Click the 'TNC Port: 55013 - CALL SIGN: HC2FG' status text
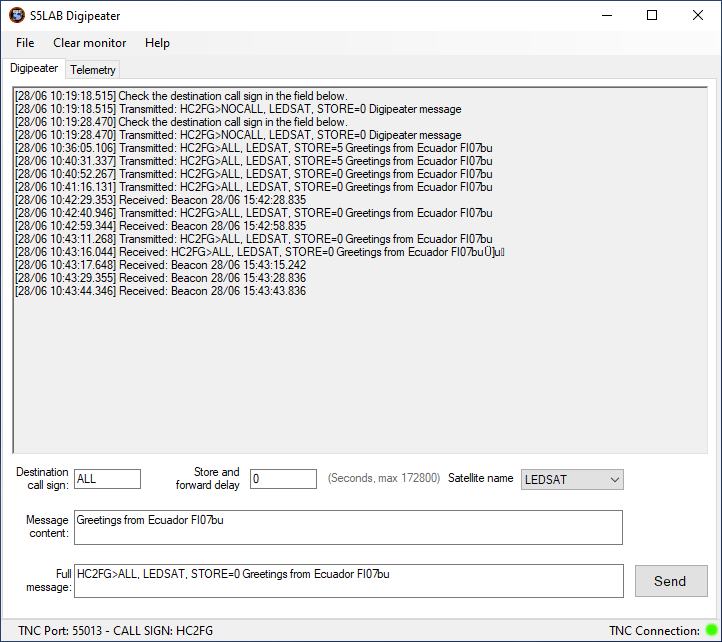 (x=116, y=630)
